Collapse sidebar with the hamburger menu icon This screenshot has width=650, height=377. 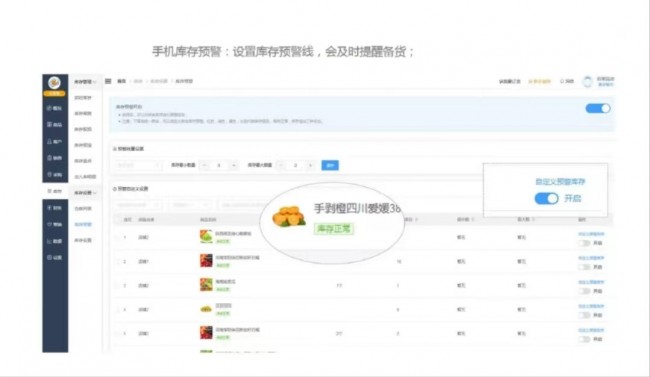tap(108, 81)
